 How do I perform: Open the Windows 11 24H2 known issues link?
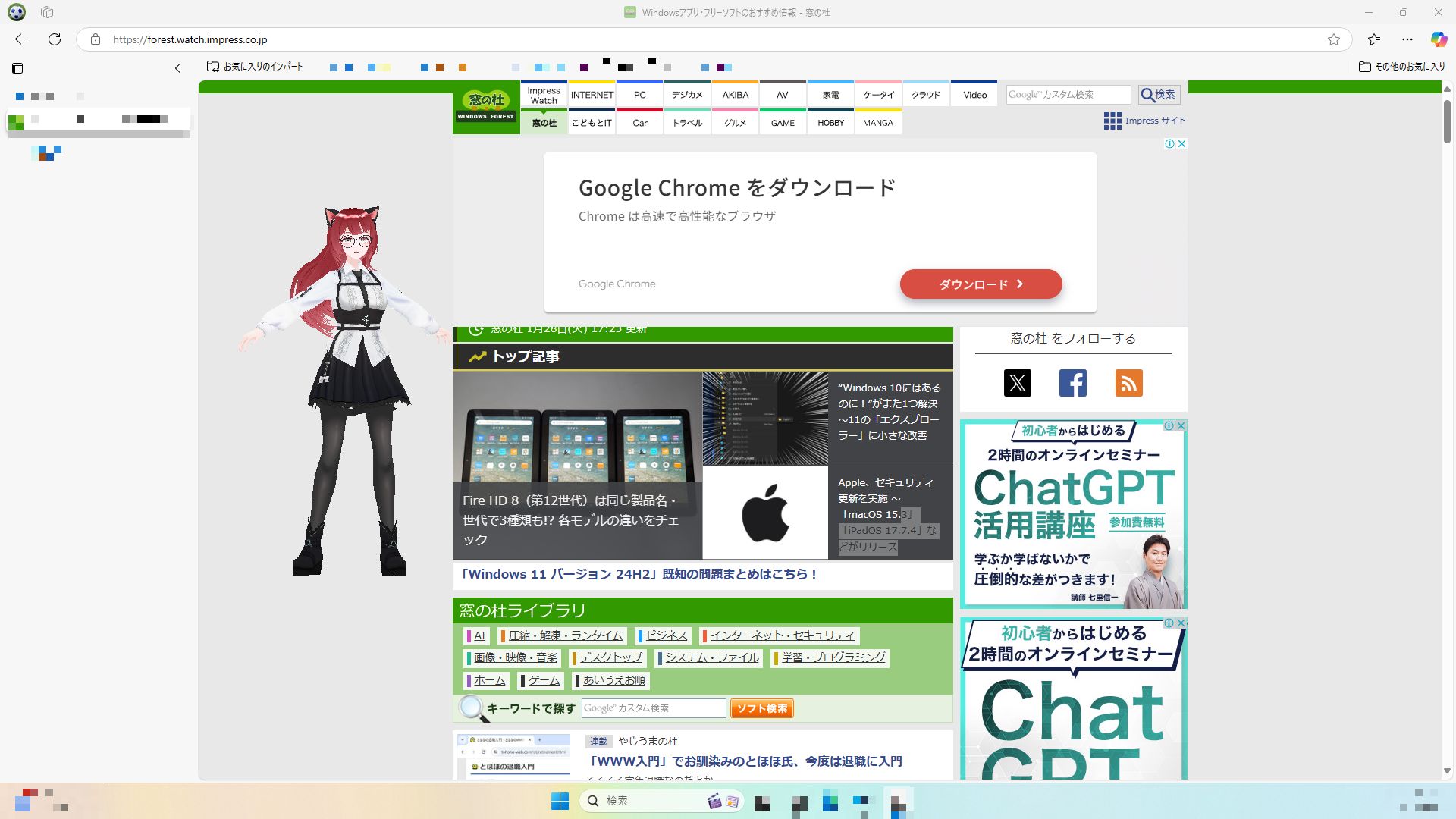point(638,575)
